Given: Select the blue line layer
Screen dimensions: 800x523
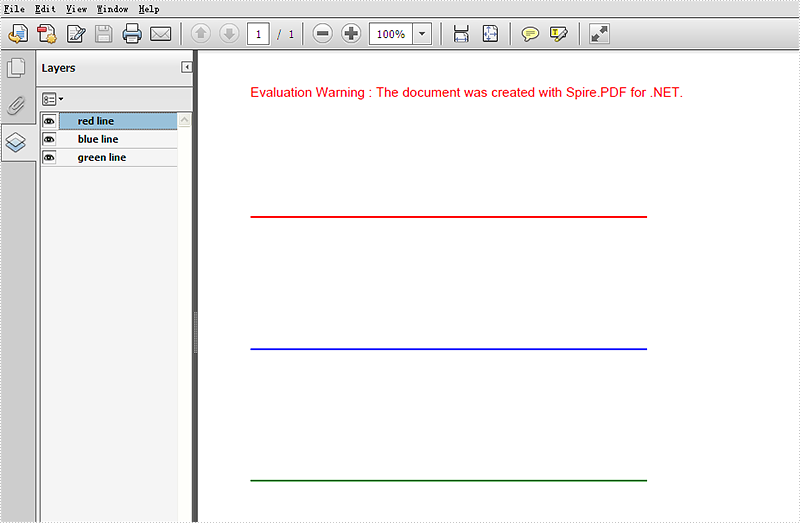Looking at the screenshot, I should pyautogui.click(x=118, y=139).
